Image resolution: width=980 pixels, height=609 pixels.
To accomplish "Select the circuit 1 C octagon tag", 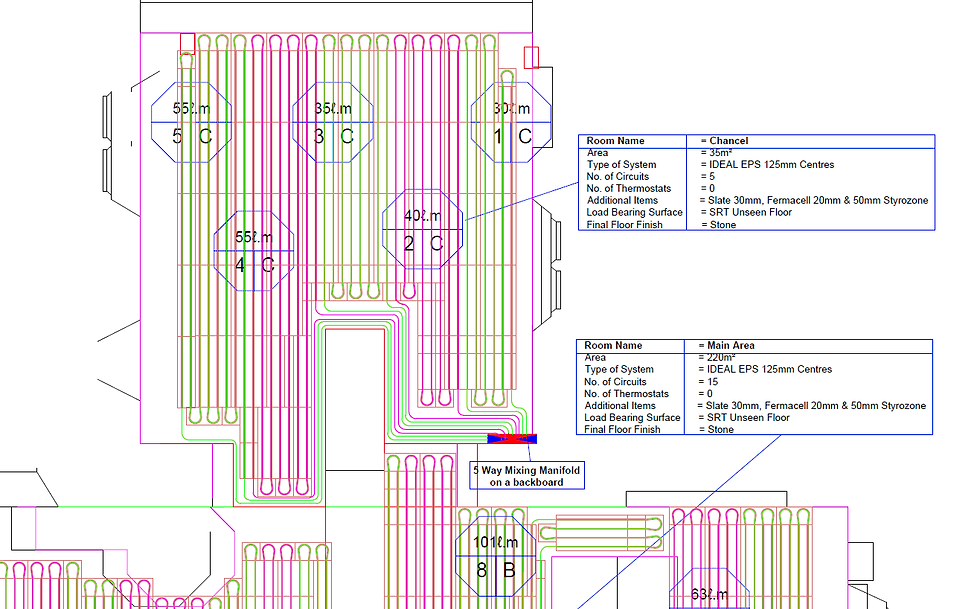I will [511, 123].
